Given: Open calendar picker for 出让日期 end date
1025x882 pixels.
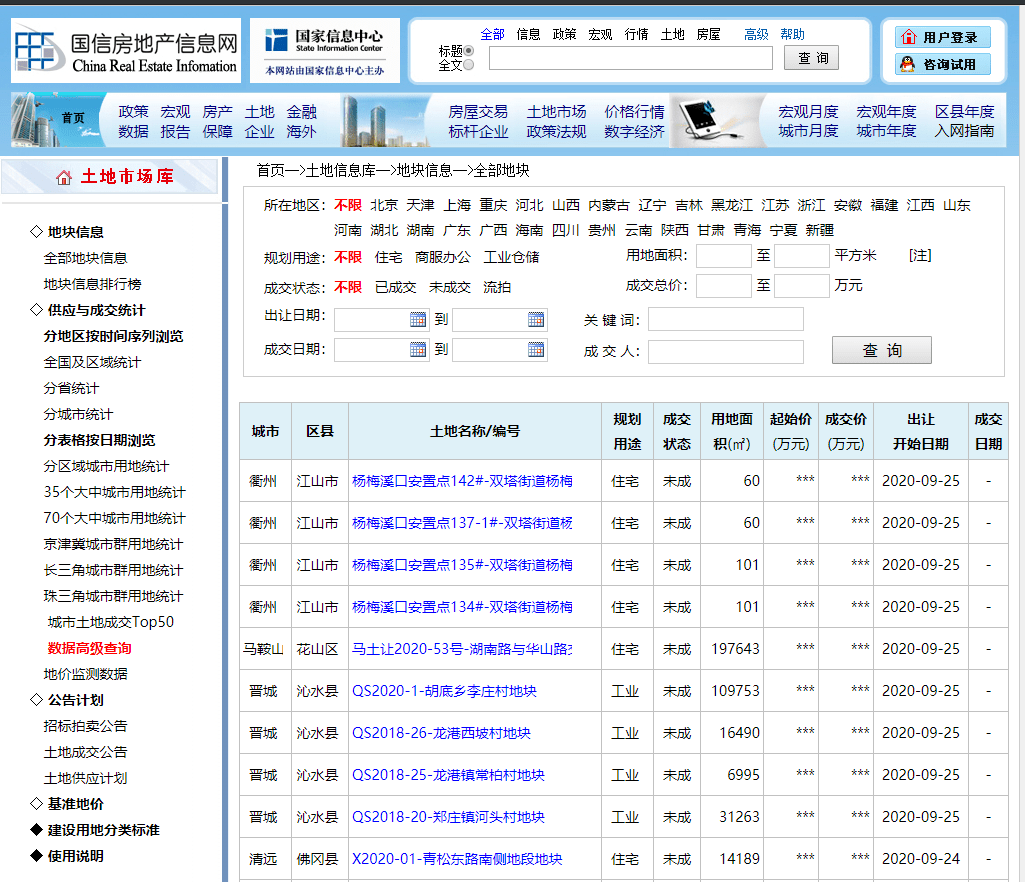Looking at the screenshot, I should click(536, 320).
